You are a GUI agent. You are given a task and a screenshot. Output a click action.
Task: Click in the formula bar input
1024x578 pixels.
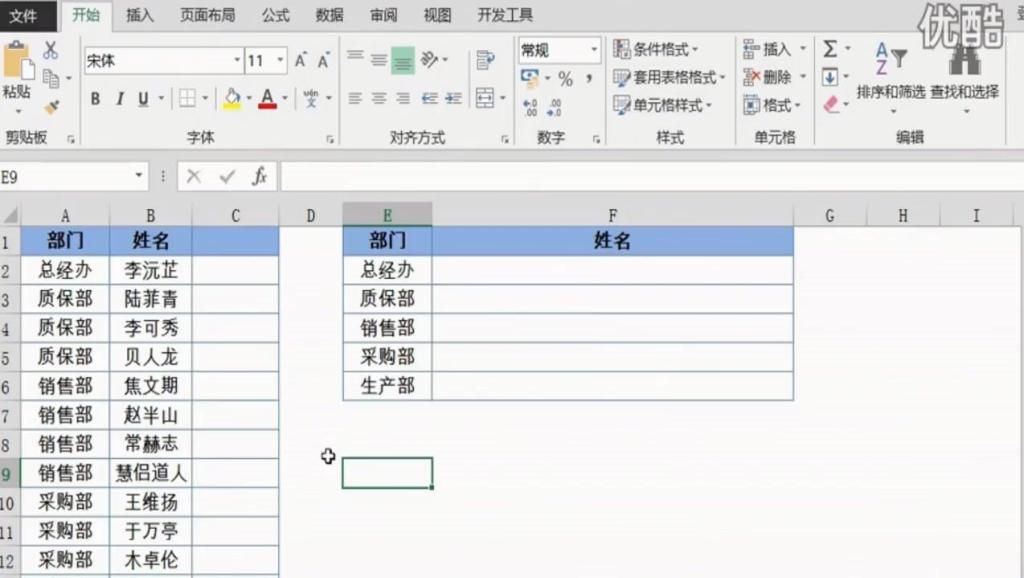coord(652,176)
